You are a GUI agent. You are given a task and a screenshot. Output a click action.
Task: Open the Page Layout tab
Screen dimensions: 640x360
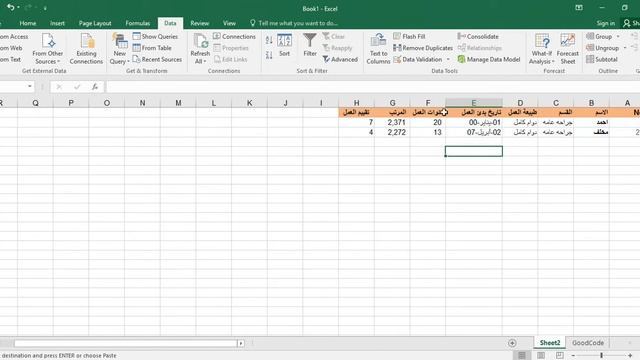click(x=95, y=23)
